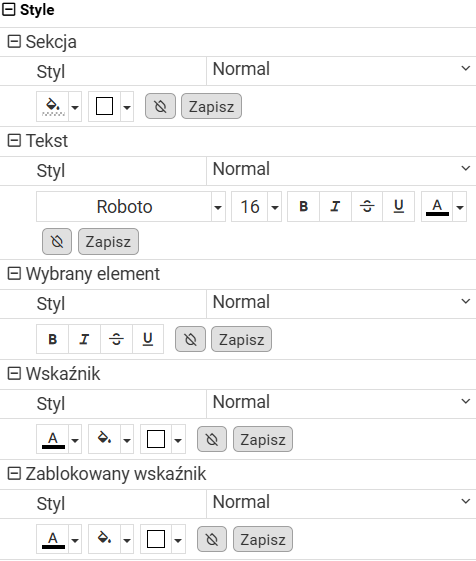Toggle underline in Wybrany element section
Screen dimensions: 476x561
point(148,339)
